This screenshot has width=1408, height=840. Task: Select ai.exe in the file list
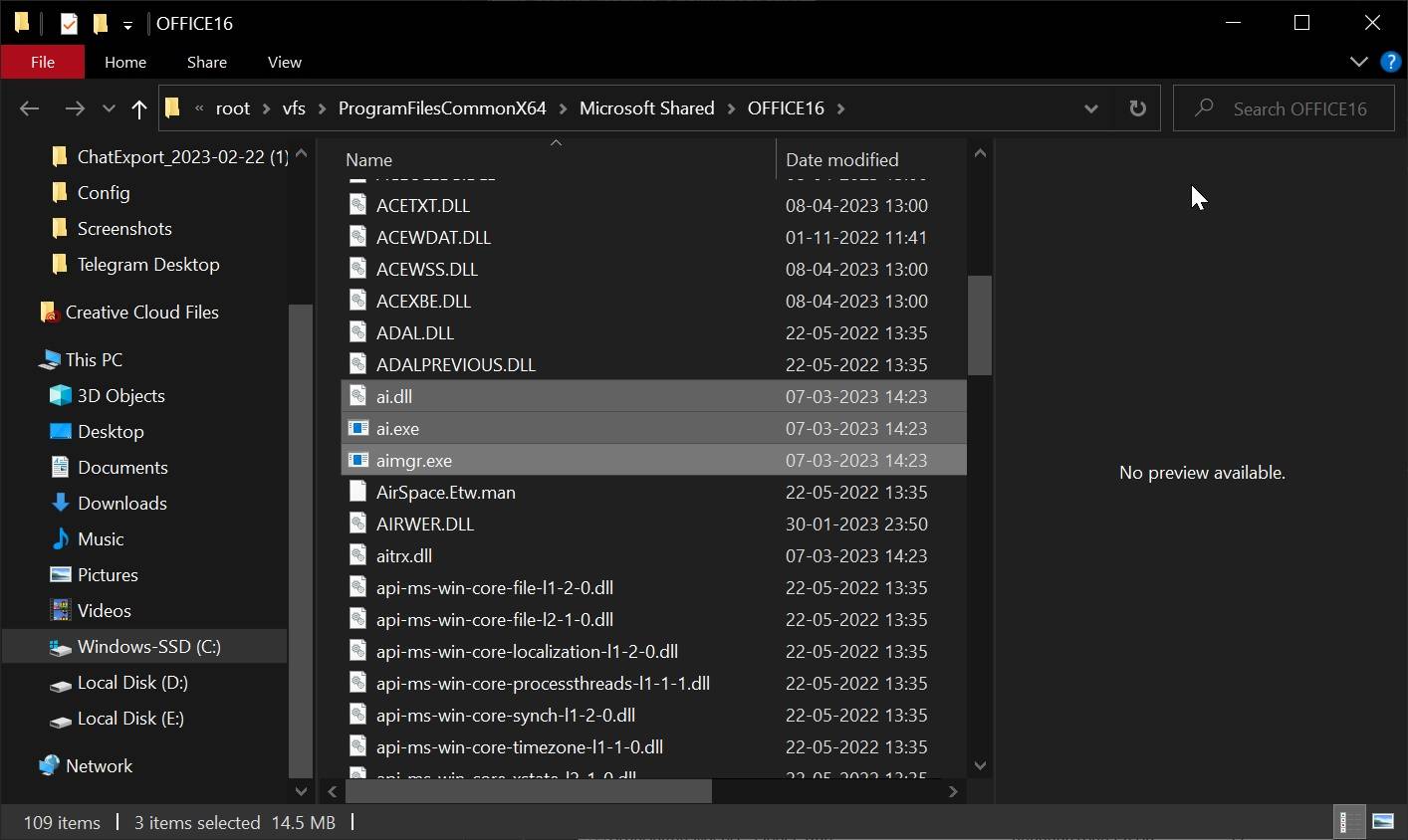click(397, 428)
